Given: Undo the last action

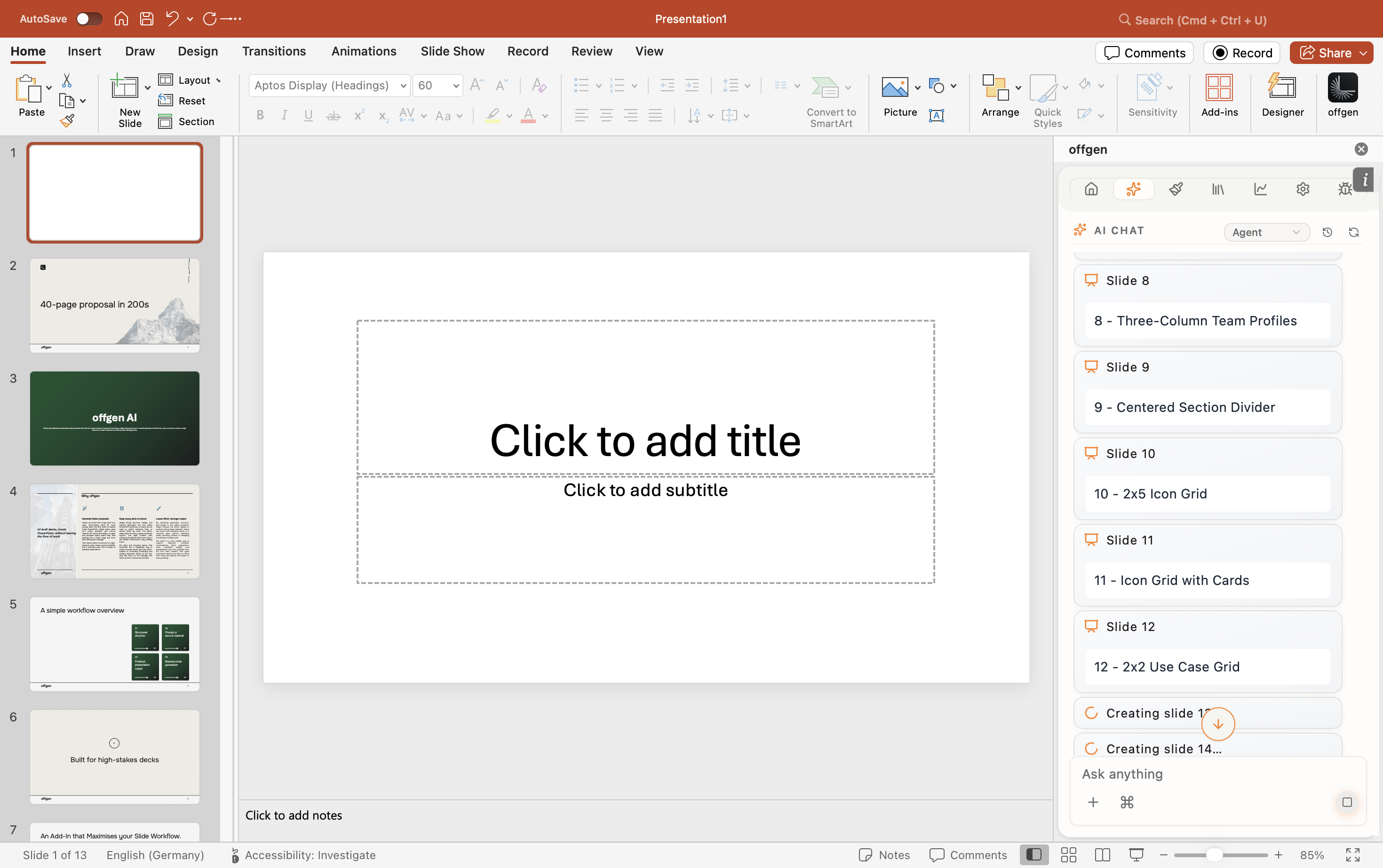Looking at the screenshot, I should pos(172,19).
